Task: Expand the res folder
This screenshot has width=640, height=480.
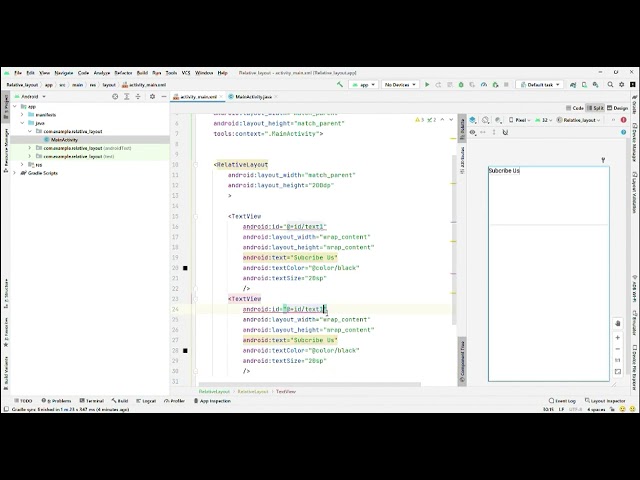Action: [x=22, y=164]
